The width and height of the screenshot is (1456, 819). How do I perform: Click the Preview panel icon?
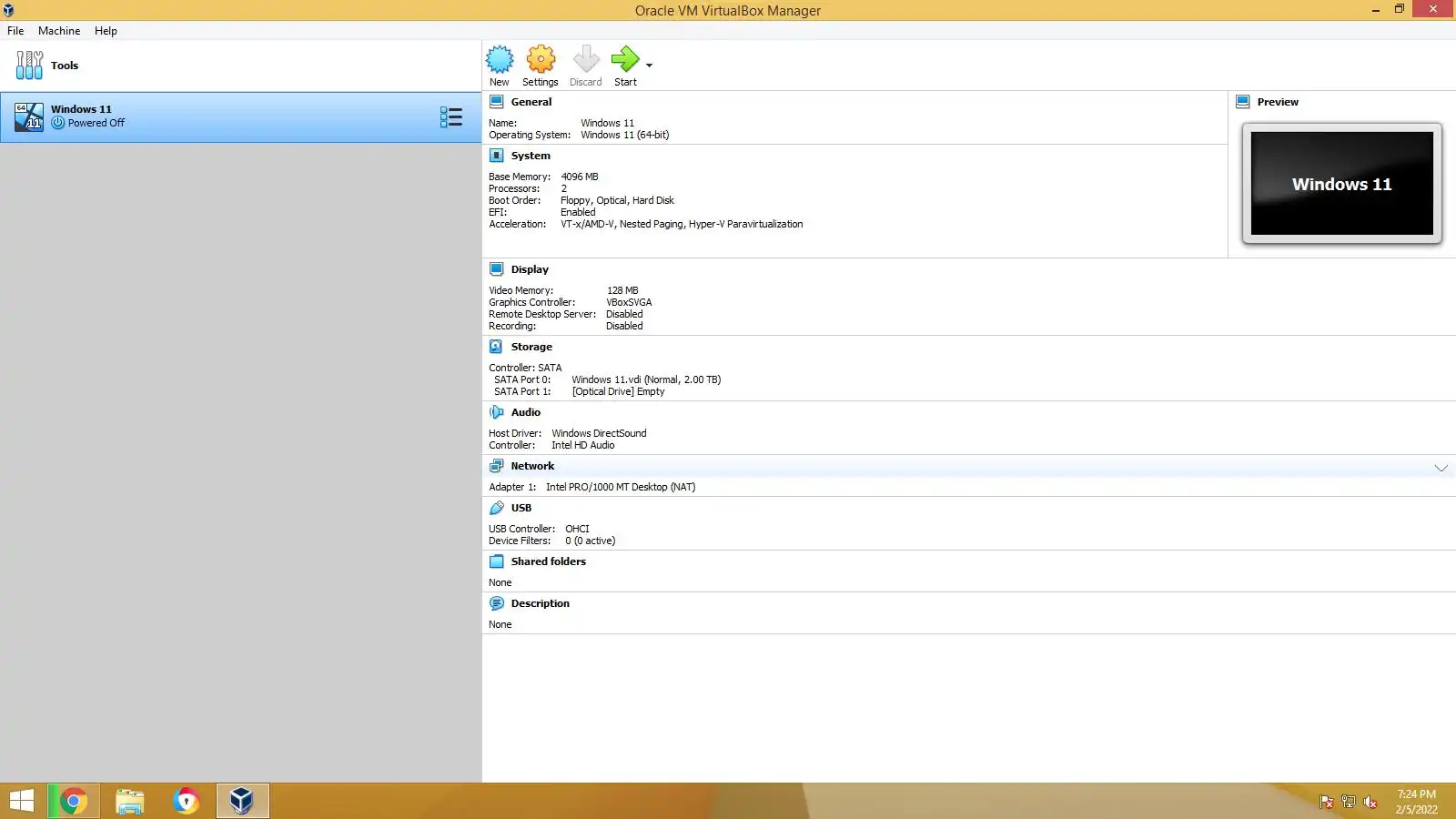click(x=1243, y=102)
